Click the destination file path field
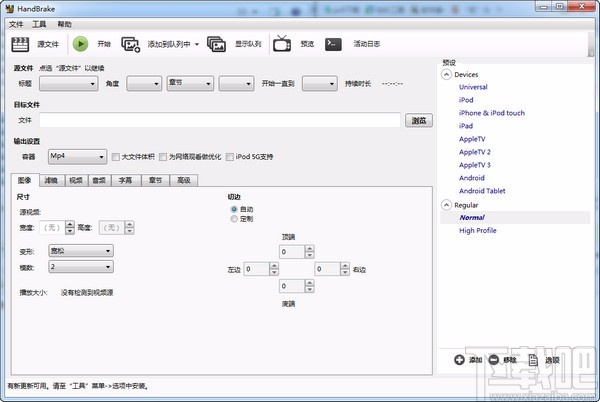This screenshot has width=600, height=402. [220, 120]
